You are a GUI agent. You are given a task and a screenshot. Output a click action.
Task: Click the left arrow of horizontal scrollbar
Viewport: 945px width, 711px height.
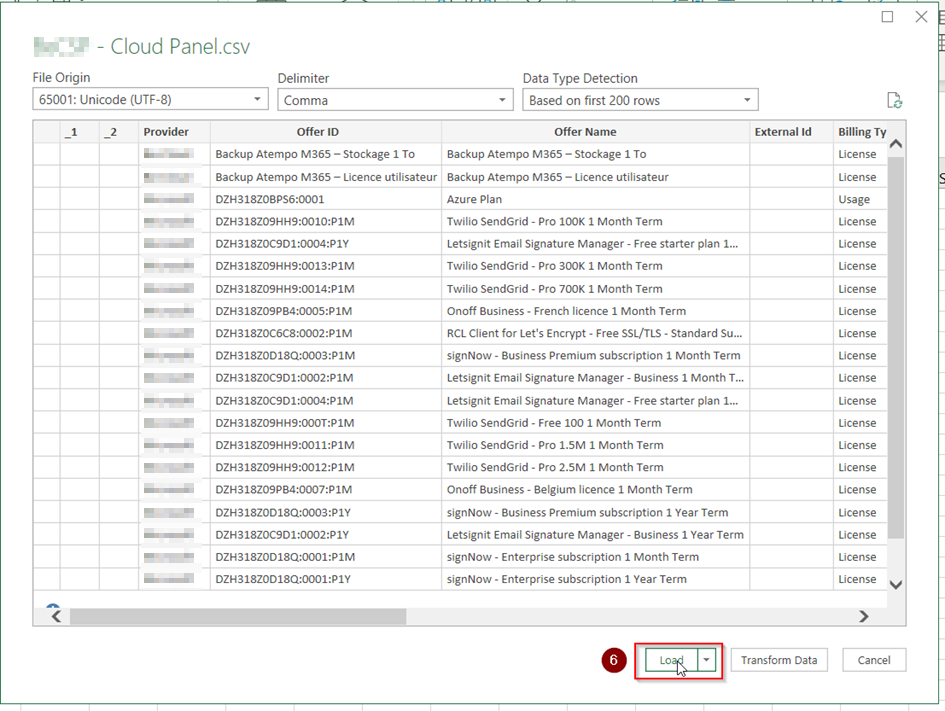56,616
